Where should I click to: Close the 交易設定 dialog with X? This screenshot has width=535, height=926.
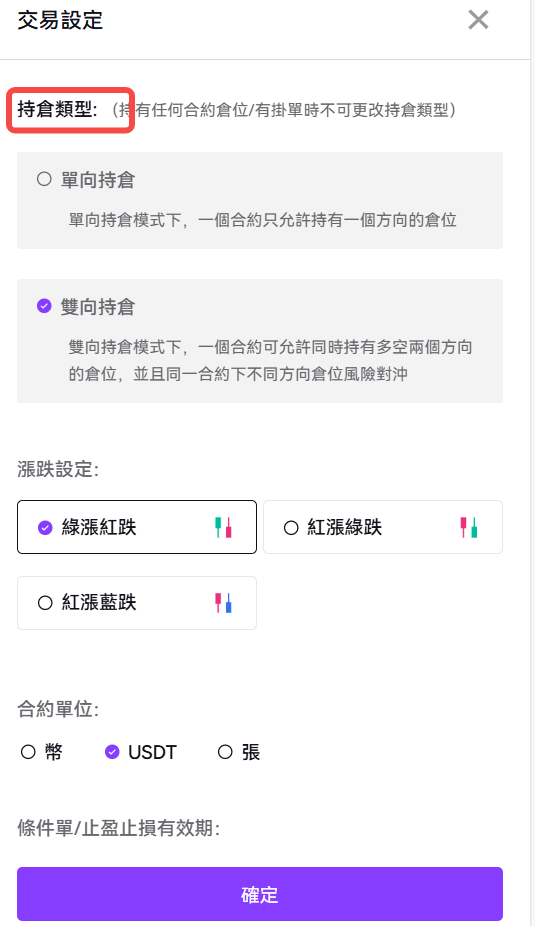[x=478, y=19]
